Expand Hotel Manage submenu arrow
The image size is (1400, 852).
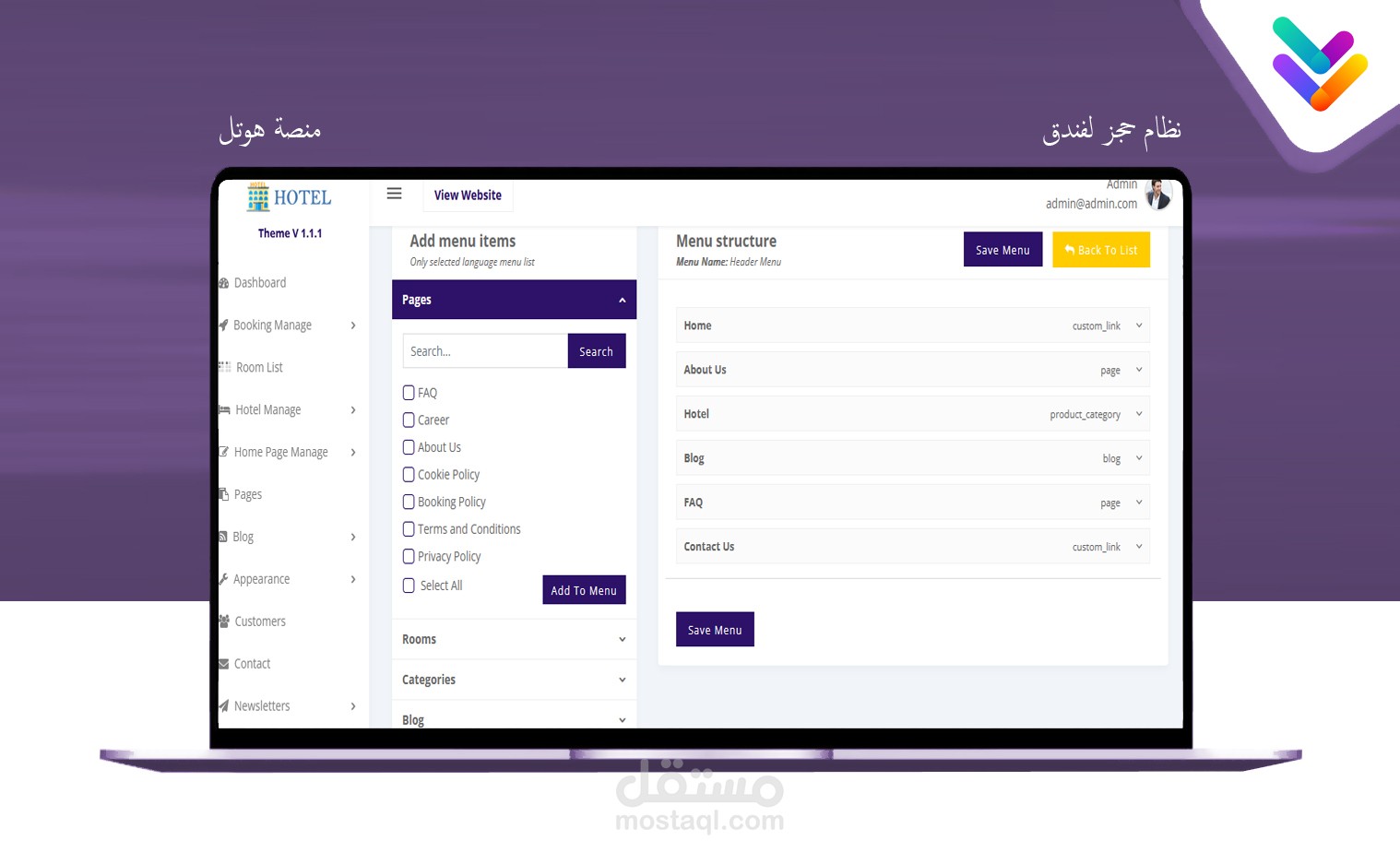[353, 410]
